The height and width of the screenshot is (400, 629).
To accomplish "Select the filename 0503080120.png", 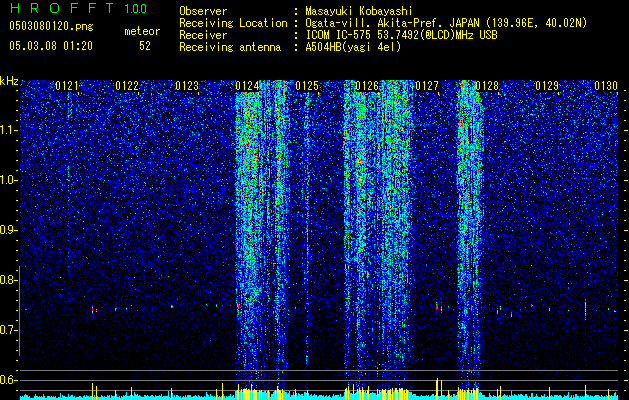I will [x=51, y=26].
